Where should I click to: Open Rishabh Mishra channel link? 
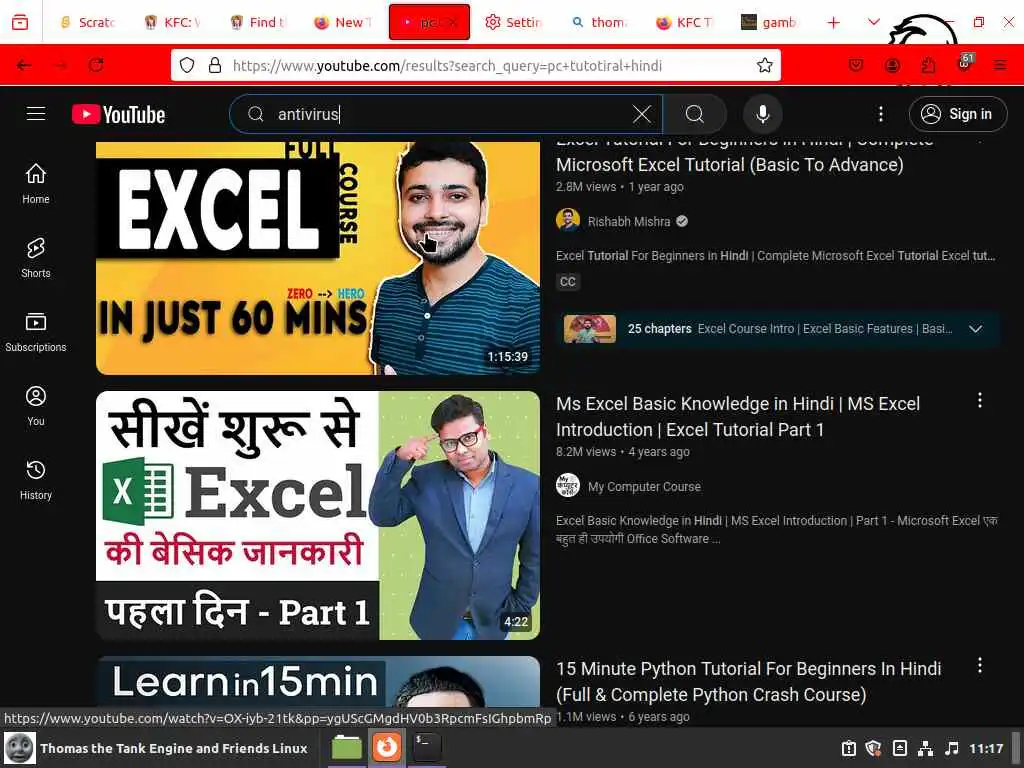pyautogui.click(x=629, y=221)
